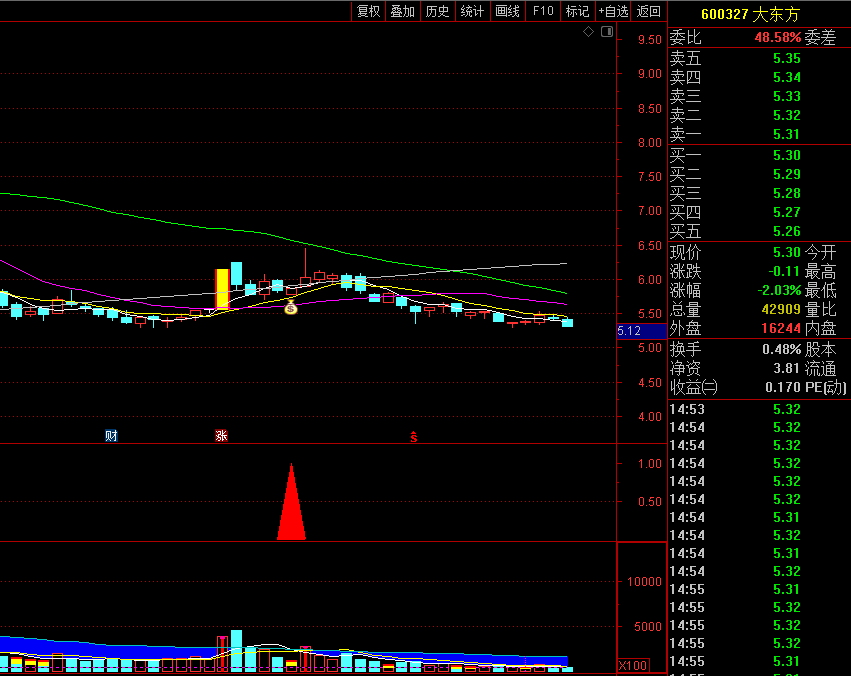Viewport: 851px width, 676px height.
Task: Open F10 company information
Action: (x=543, y=11)
